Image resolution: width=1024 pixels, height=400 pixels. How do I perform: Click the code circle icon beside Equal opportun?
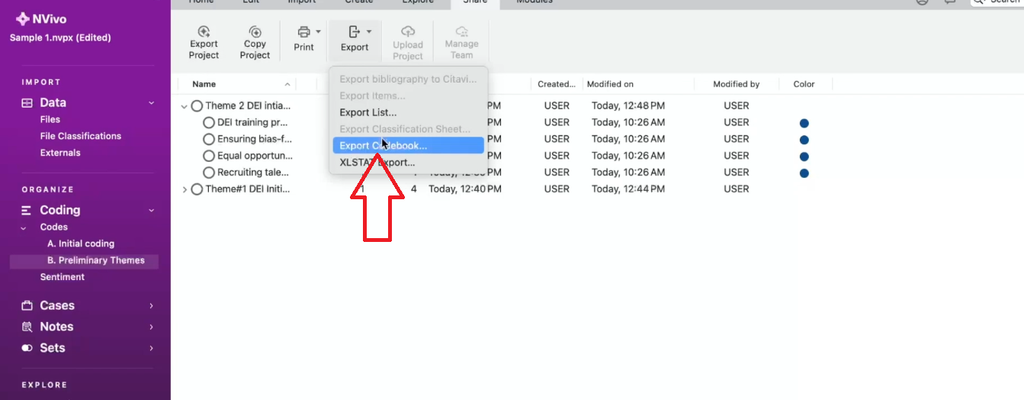coord(209,156)
